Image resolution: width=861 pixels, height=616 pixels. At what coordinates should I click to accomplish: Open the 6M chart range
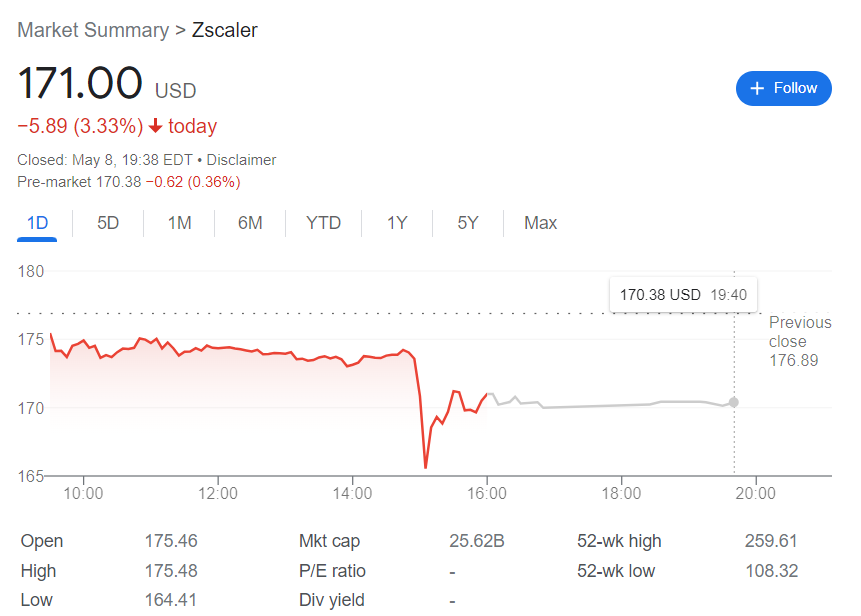point(250,223)
